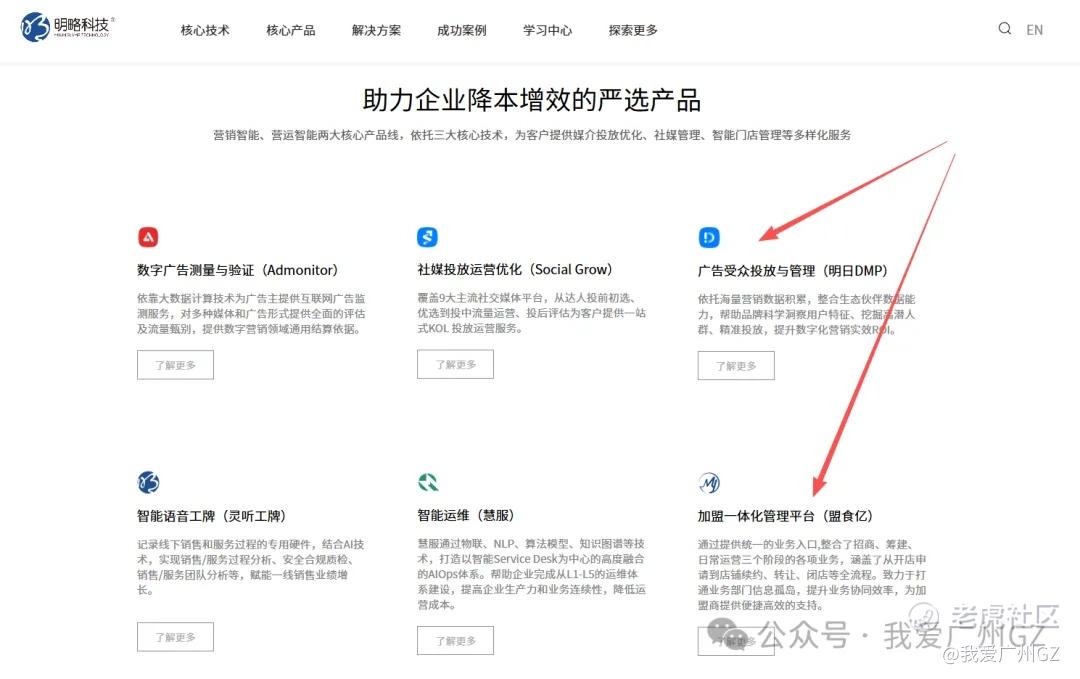
Task: Click Social Grow description starting 覆盖9大主流
Action: pyautogui.click(x=532, y=313)
